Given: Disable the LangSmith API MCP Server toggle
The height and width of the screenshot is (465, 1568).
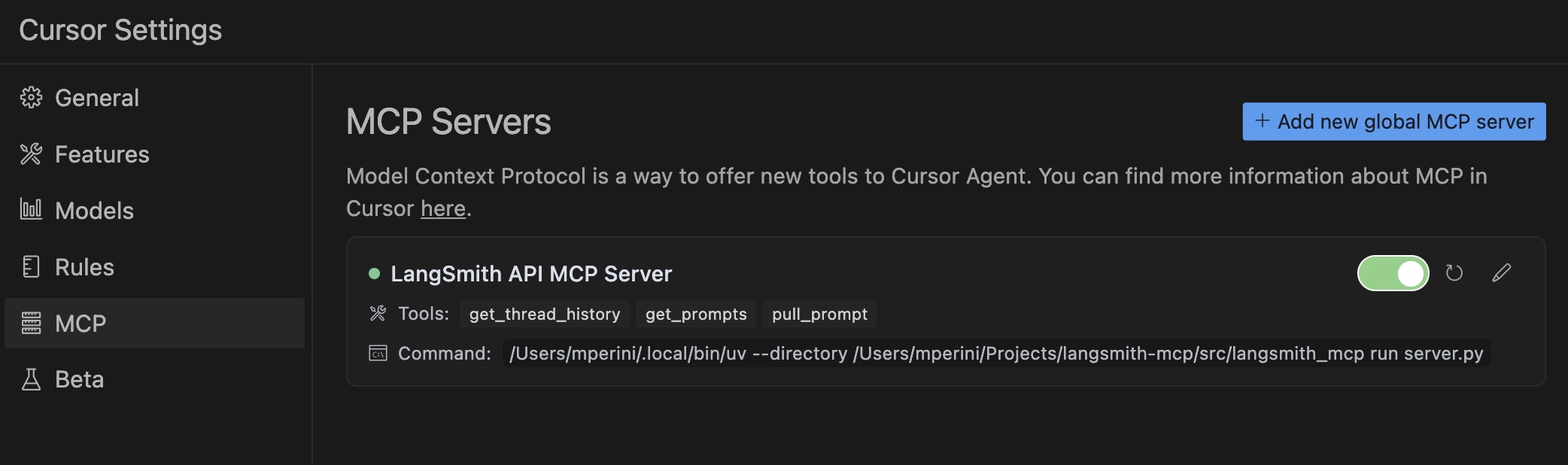Looking at the screenshot, I should [x=1393, y=273].
